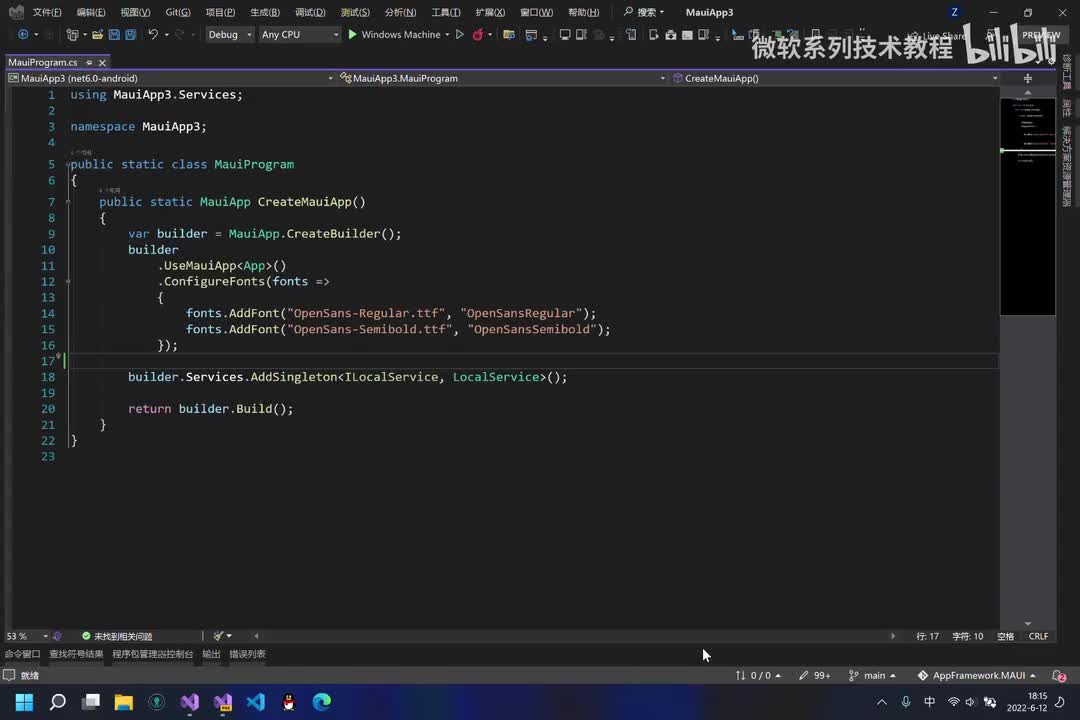The image size is (1080, 720).
Task: Click the pending changes pencil 99+
Action: (x=815, y=675)
